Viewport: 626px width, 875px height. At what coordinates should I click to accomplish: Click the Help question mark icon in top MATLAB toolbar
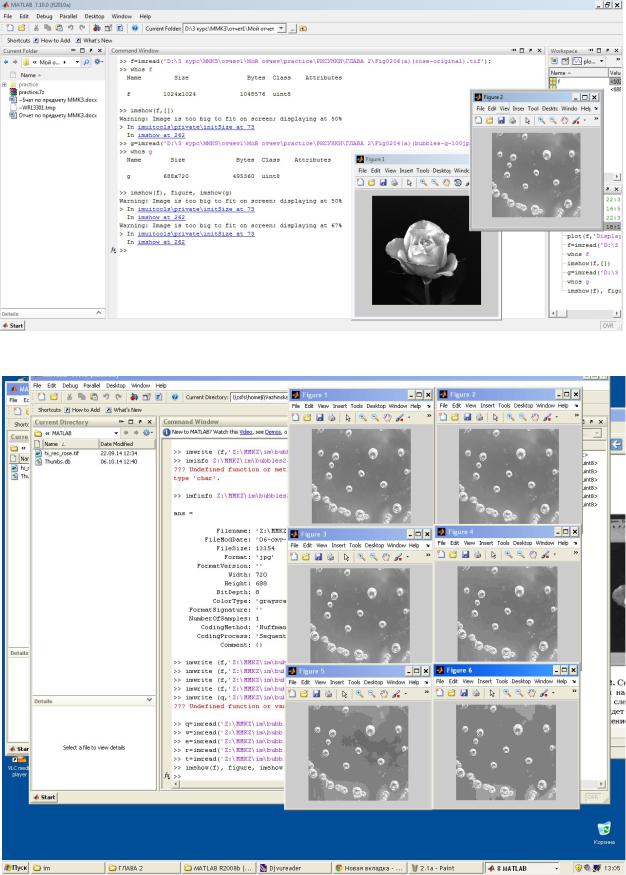pos(135,28)
